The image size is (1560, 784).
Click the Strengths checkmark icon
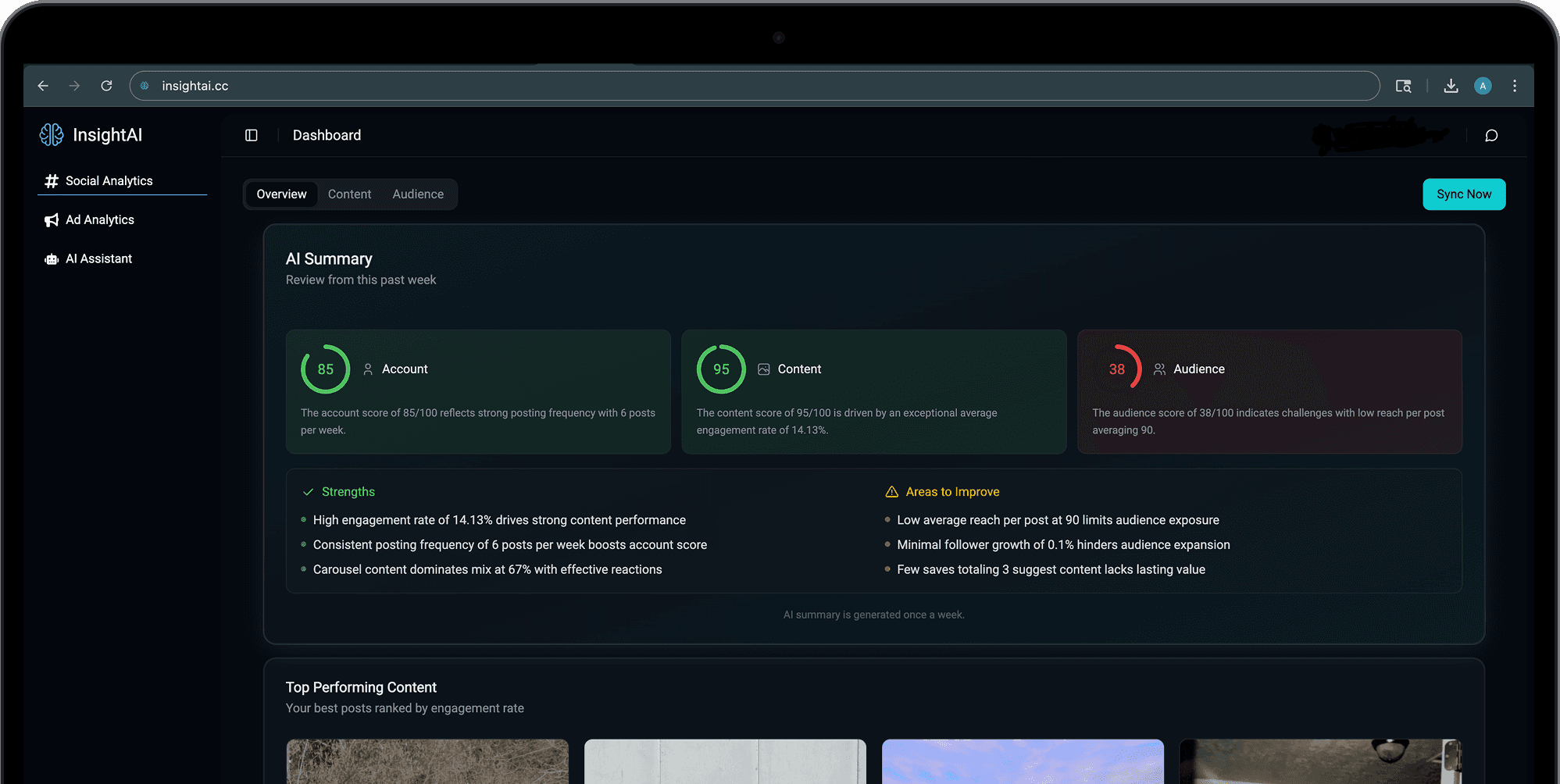click(308, 492)
